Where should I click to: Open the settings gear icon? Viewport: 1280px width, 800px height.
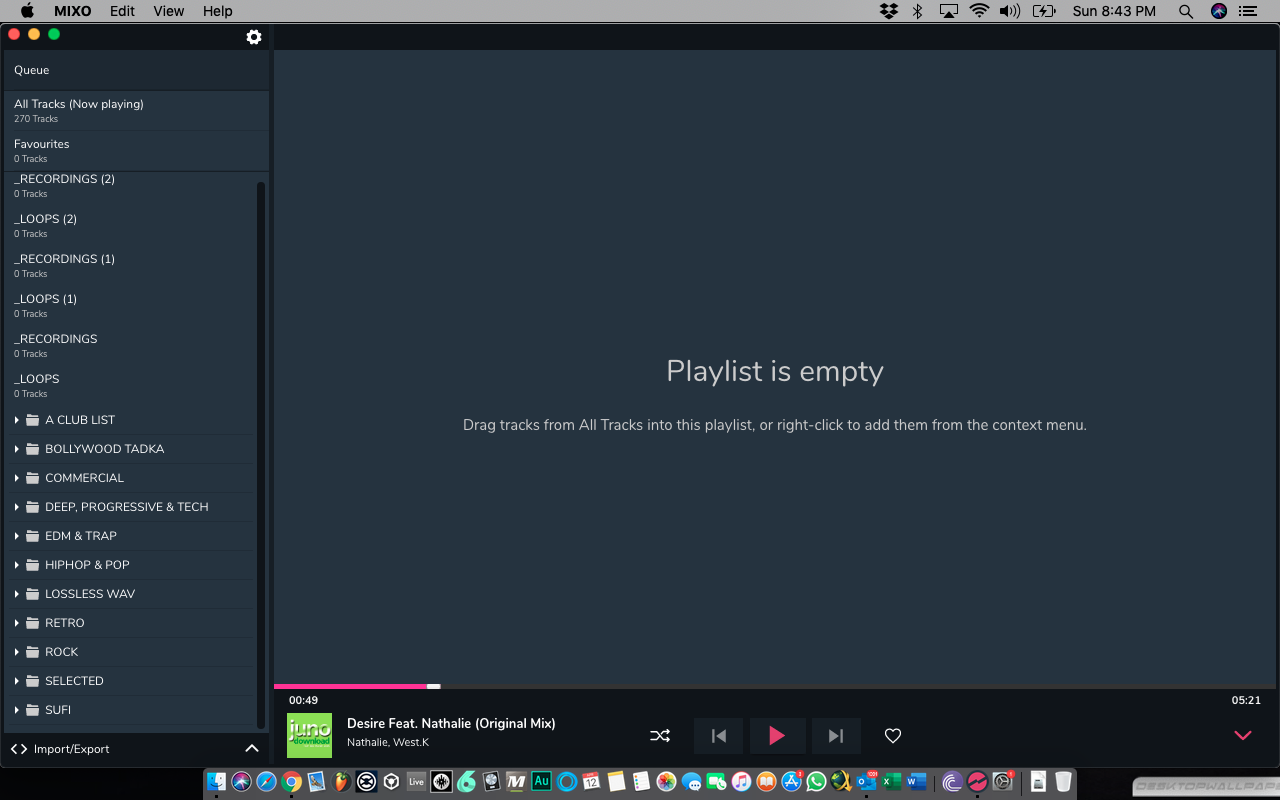pos(254,37)
